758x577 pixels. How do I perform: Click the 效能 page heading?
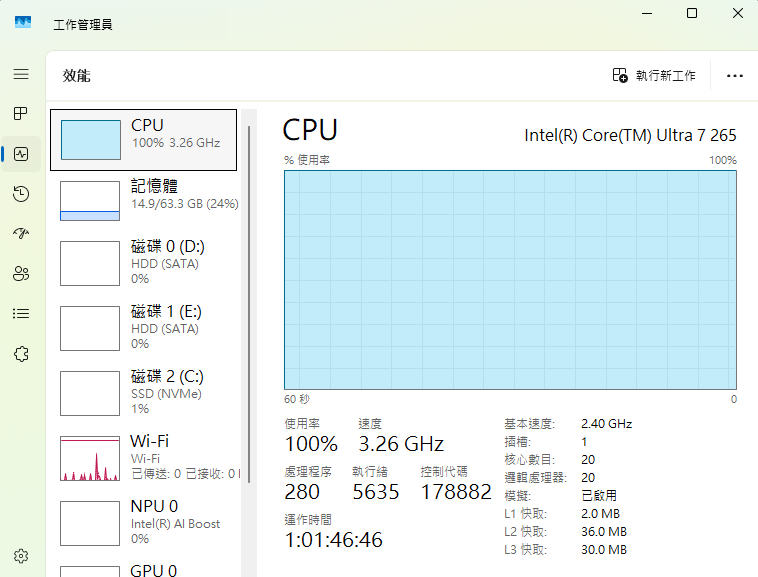pyautogui.click(x=76, y=75)
